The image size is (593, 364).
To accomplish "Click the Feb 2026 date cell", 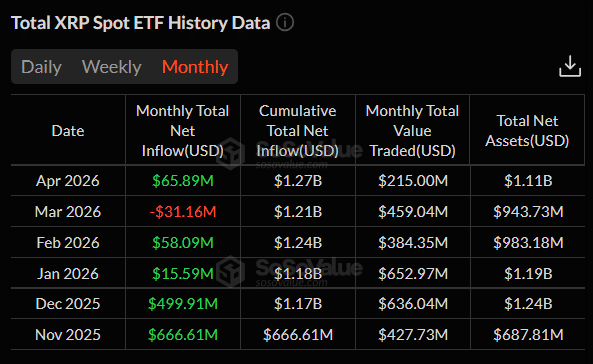I will coord(68,243).
